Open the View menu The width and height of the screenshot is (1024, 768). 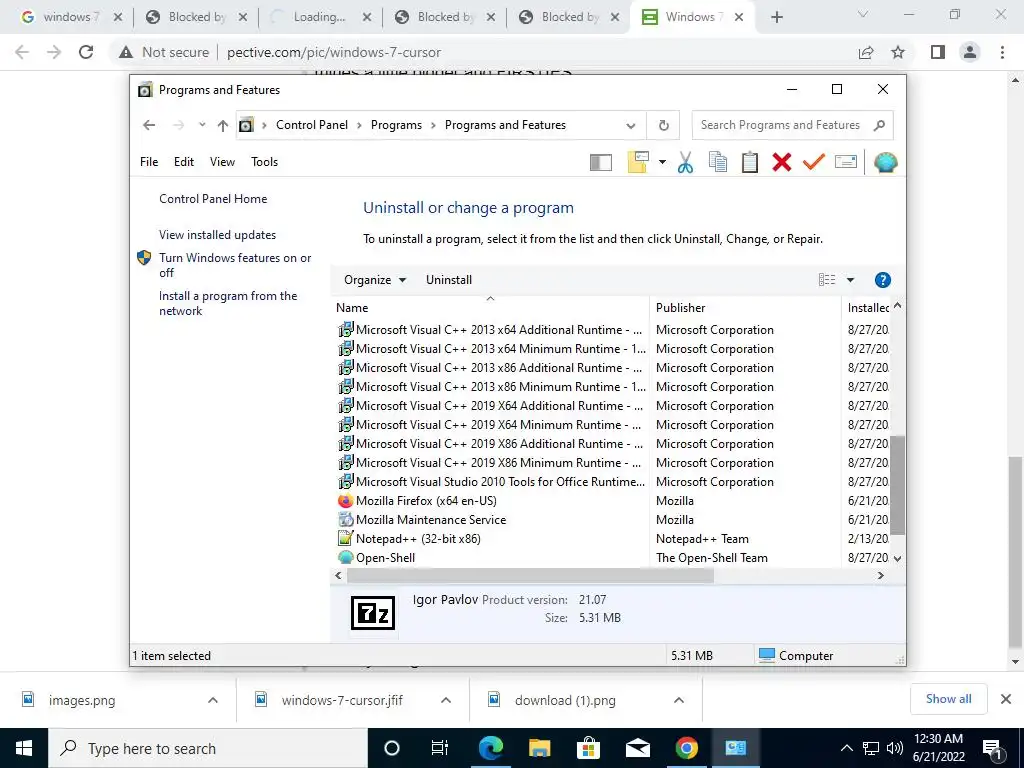(222, 162)
